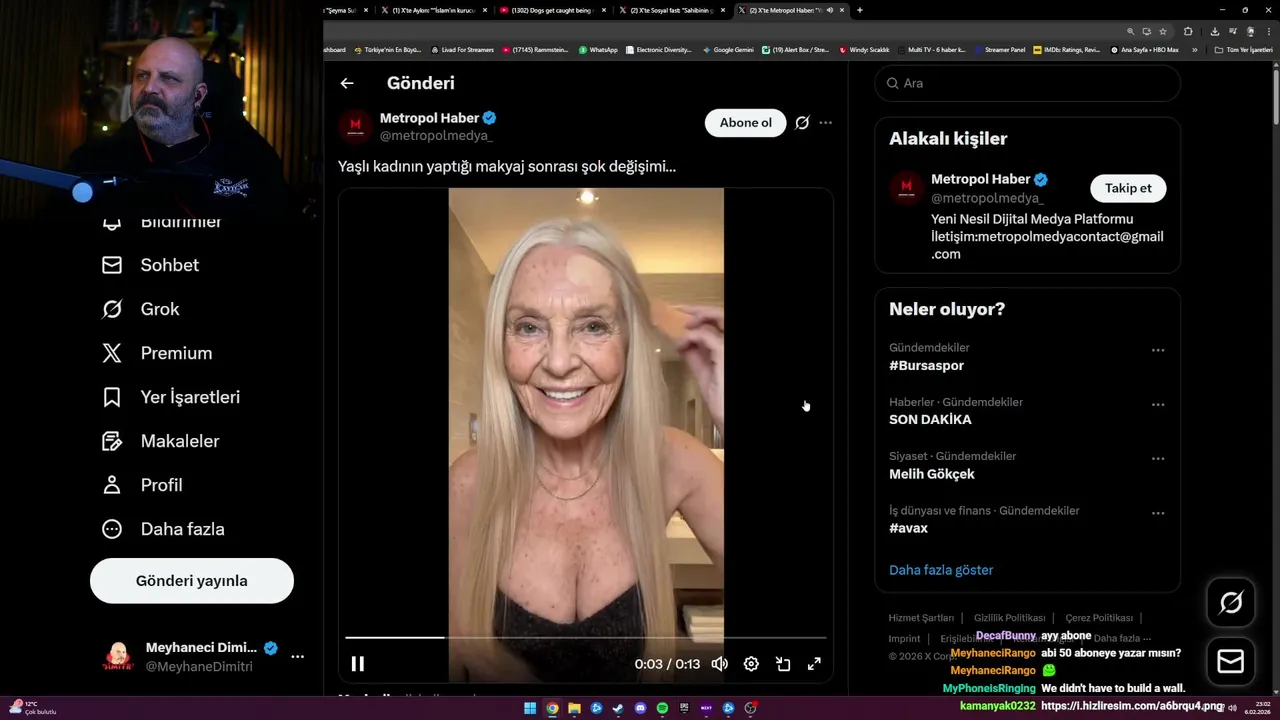
Task: Open Discord from taskbar
Action: coord(640,708)
